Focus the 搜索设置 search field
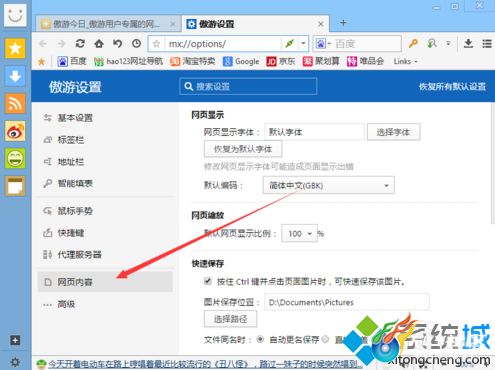This screenshot has height=370, width=495. tap(248, 86)
